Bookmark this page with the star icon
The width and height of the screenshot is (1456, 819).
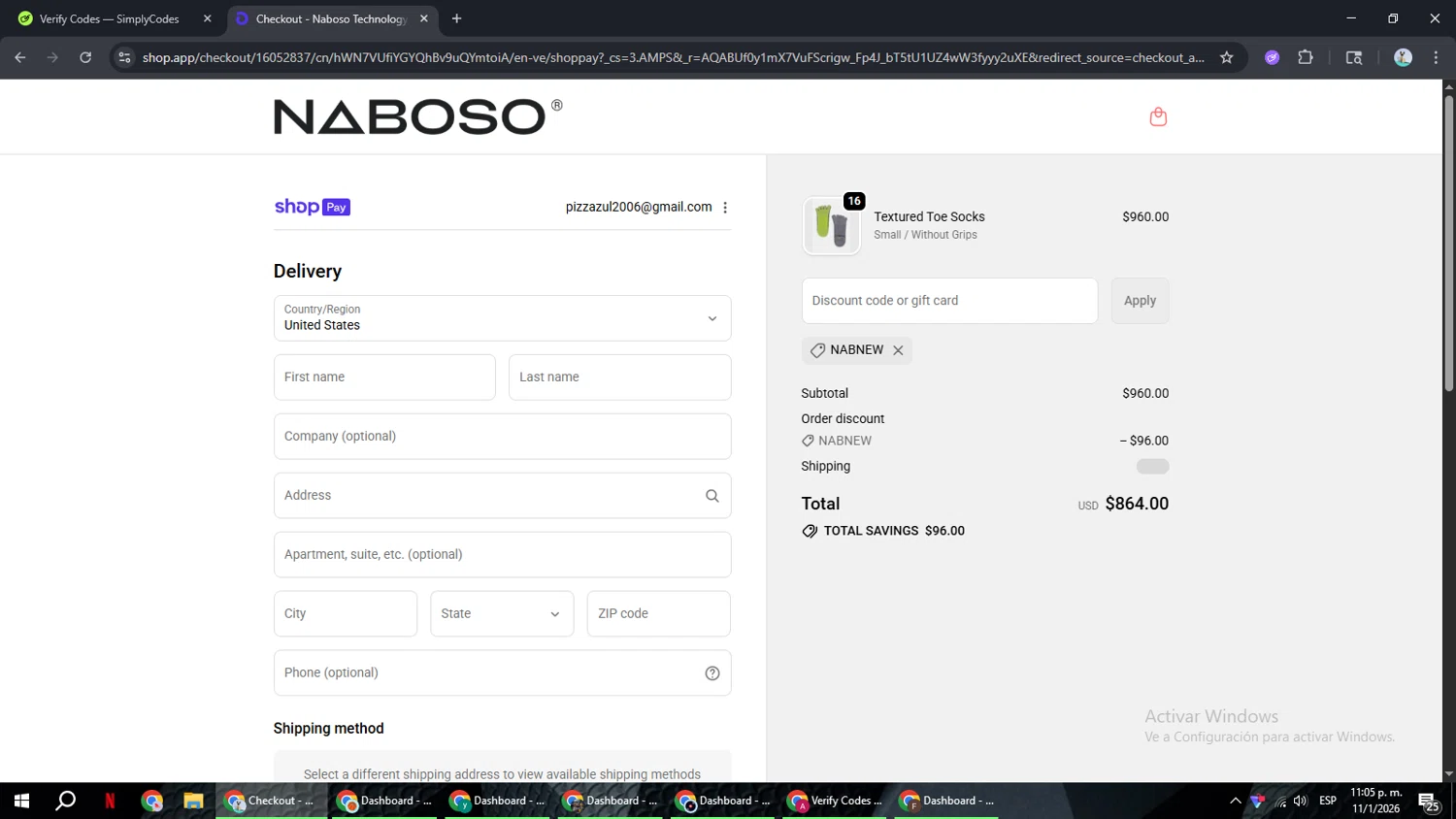(1227, 57)
